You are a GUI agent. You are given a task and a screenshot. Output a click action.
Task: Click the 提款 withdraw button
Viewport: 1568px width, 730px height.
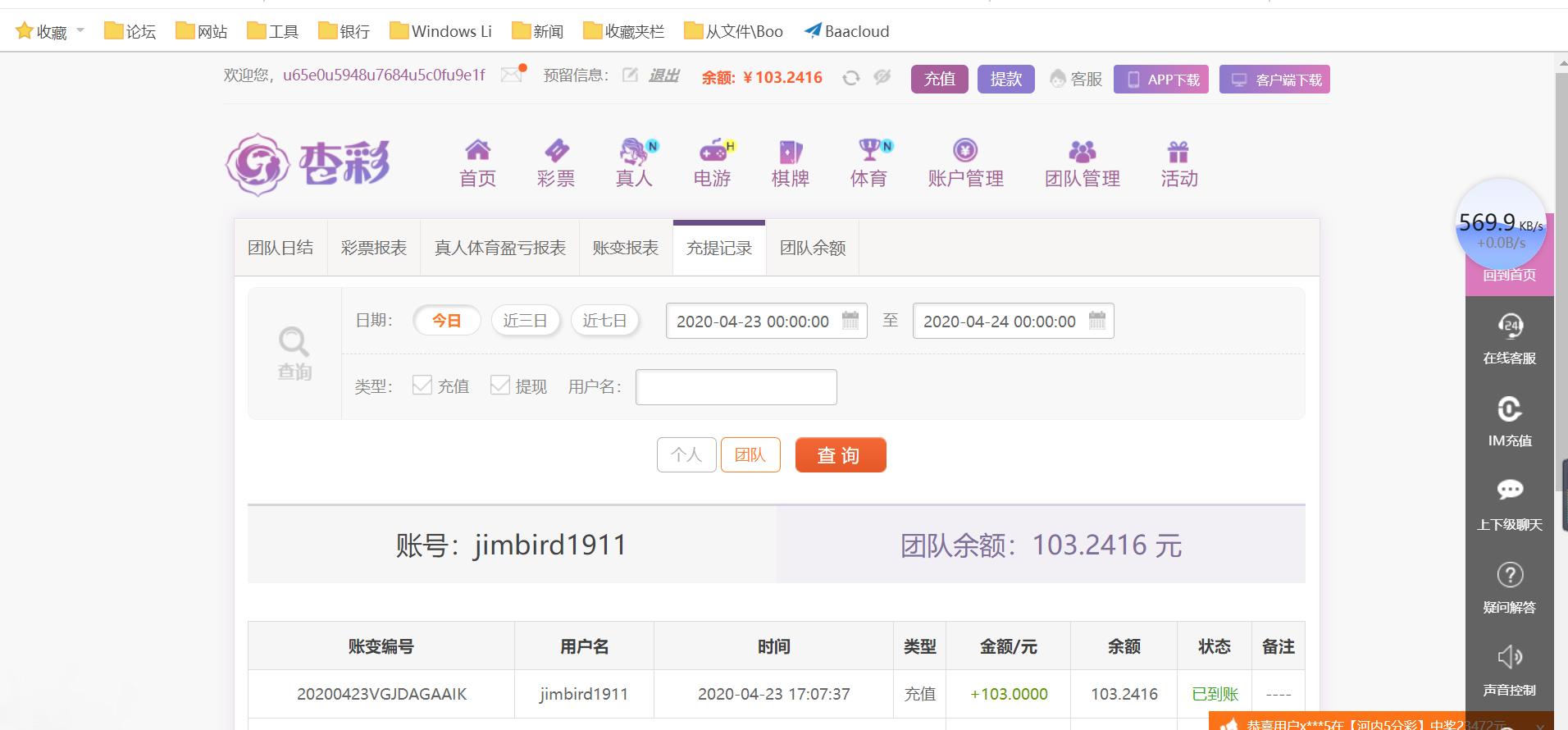tap(1006, 79)
